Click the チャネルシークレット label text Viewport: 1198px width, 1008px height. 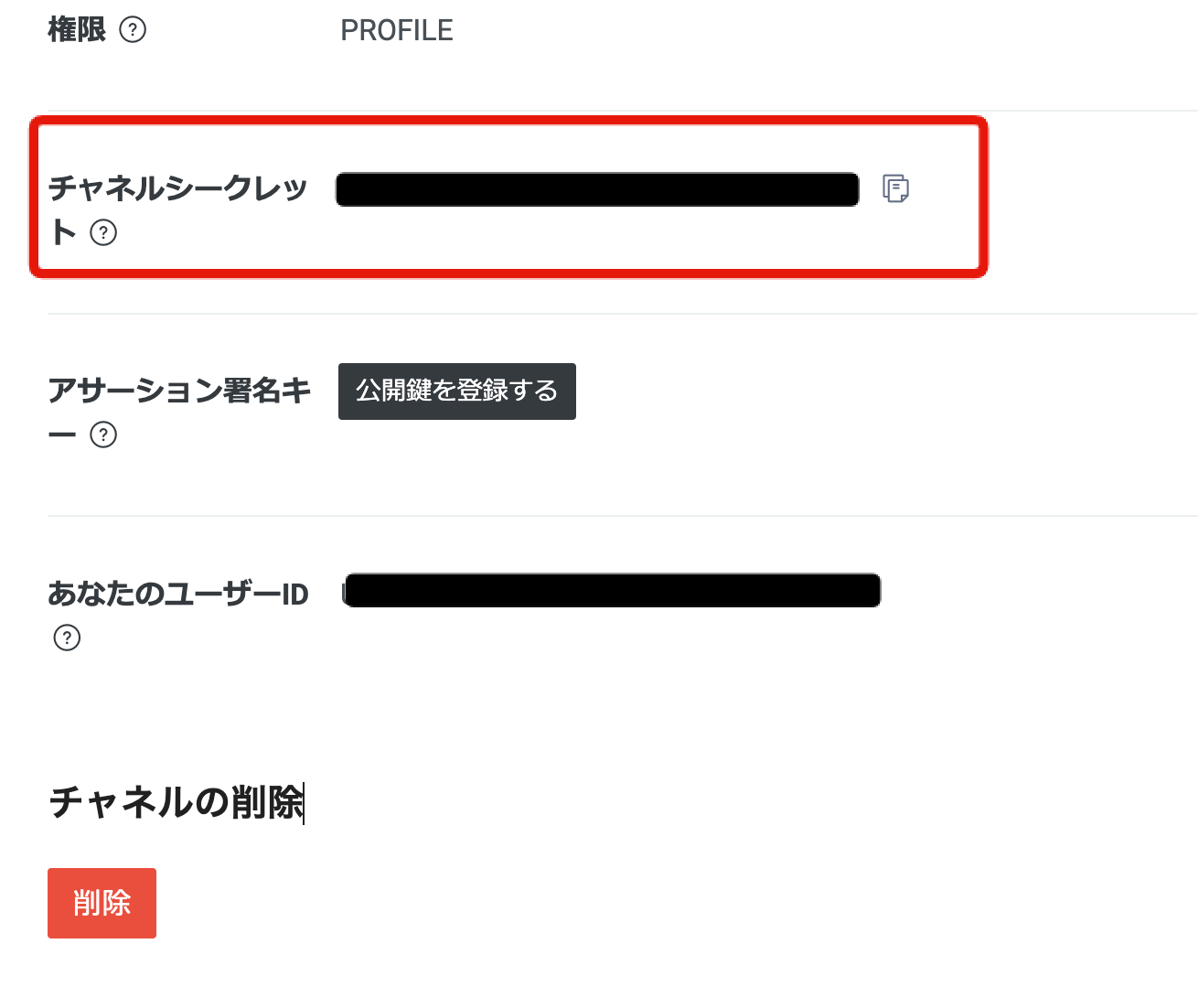[177, 209]
